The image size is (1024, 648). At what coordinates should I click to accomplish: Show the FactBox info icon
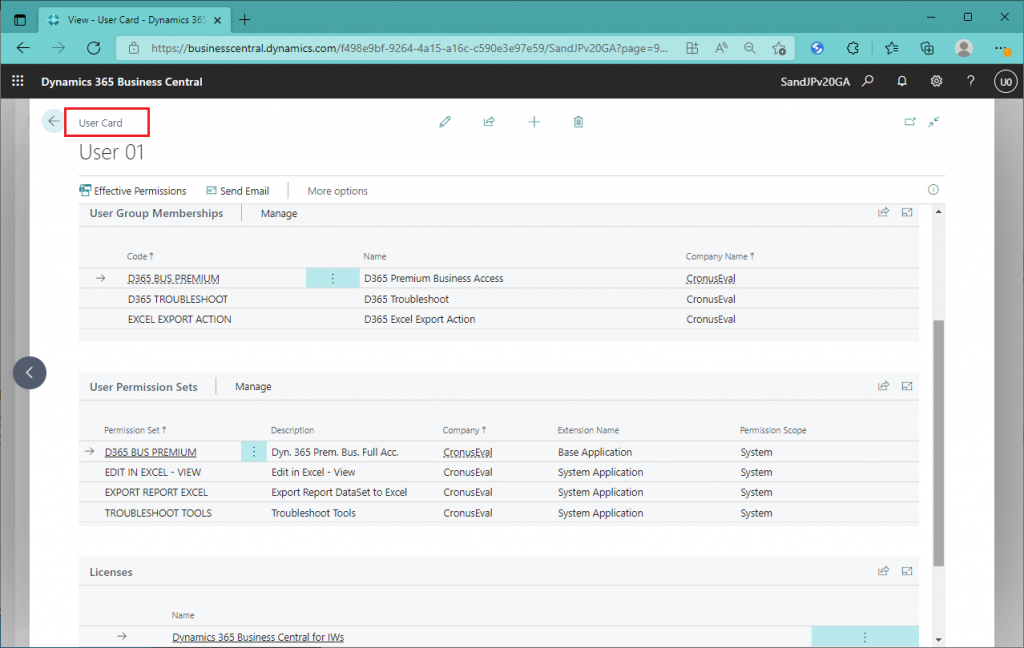tap(933, 189)
